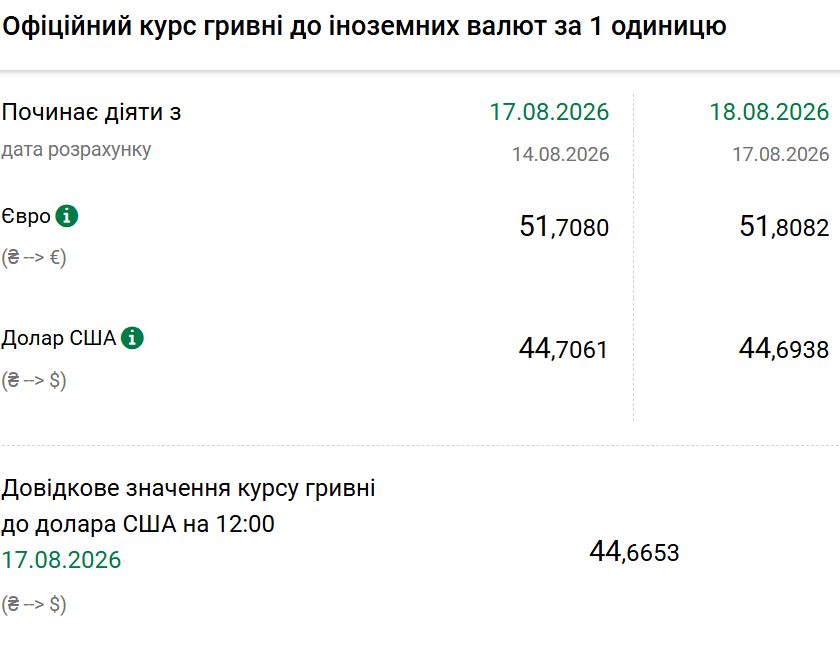Click dollar rate 44,7061
This screenshot has width=840, height=651.
tap(564, 348)
